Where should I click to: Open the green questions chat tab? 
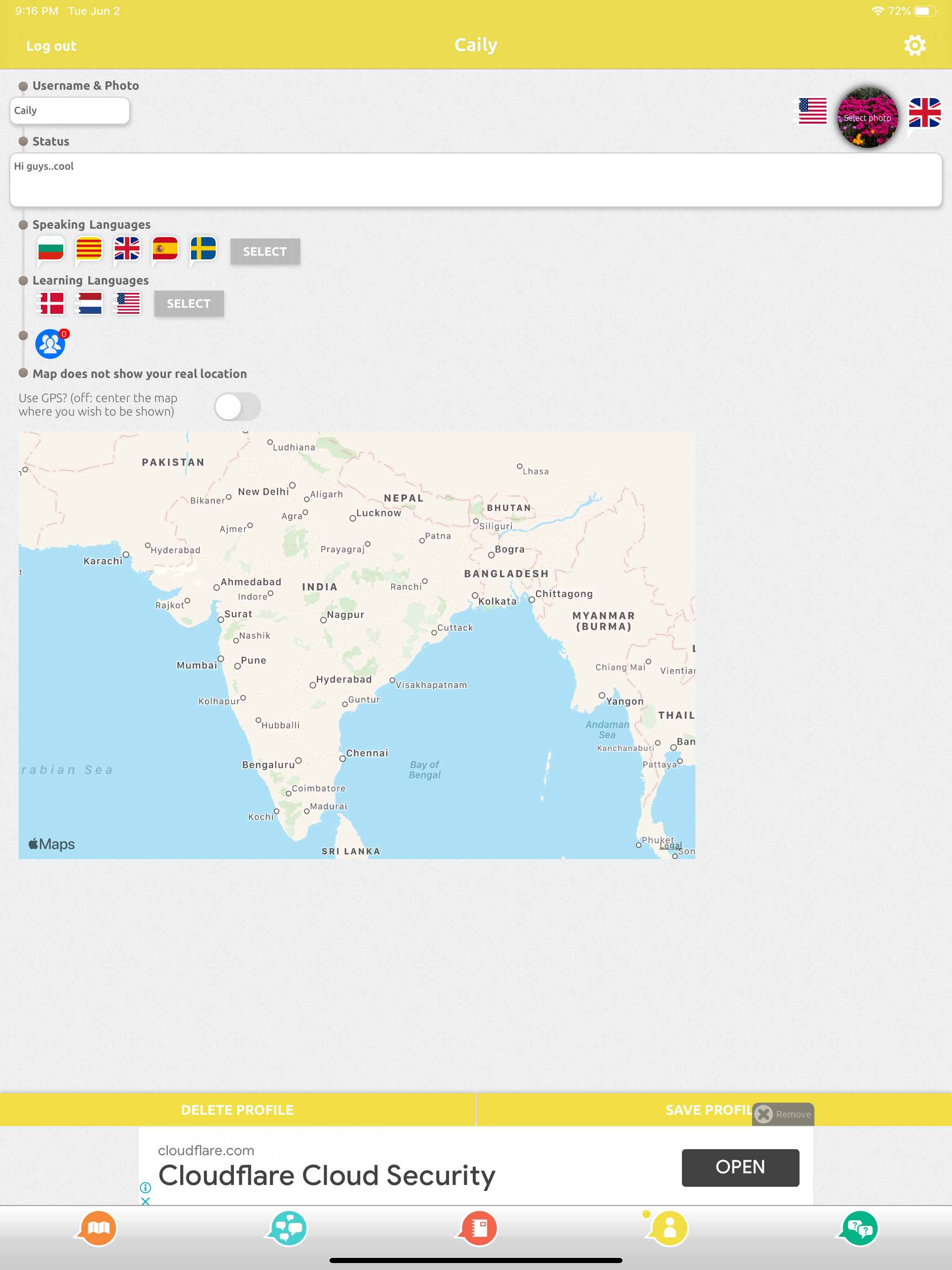tap(858, 1229)
